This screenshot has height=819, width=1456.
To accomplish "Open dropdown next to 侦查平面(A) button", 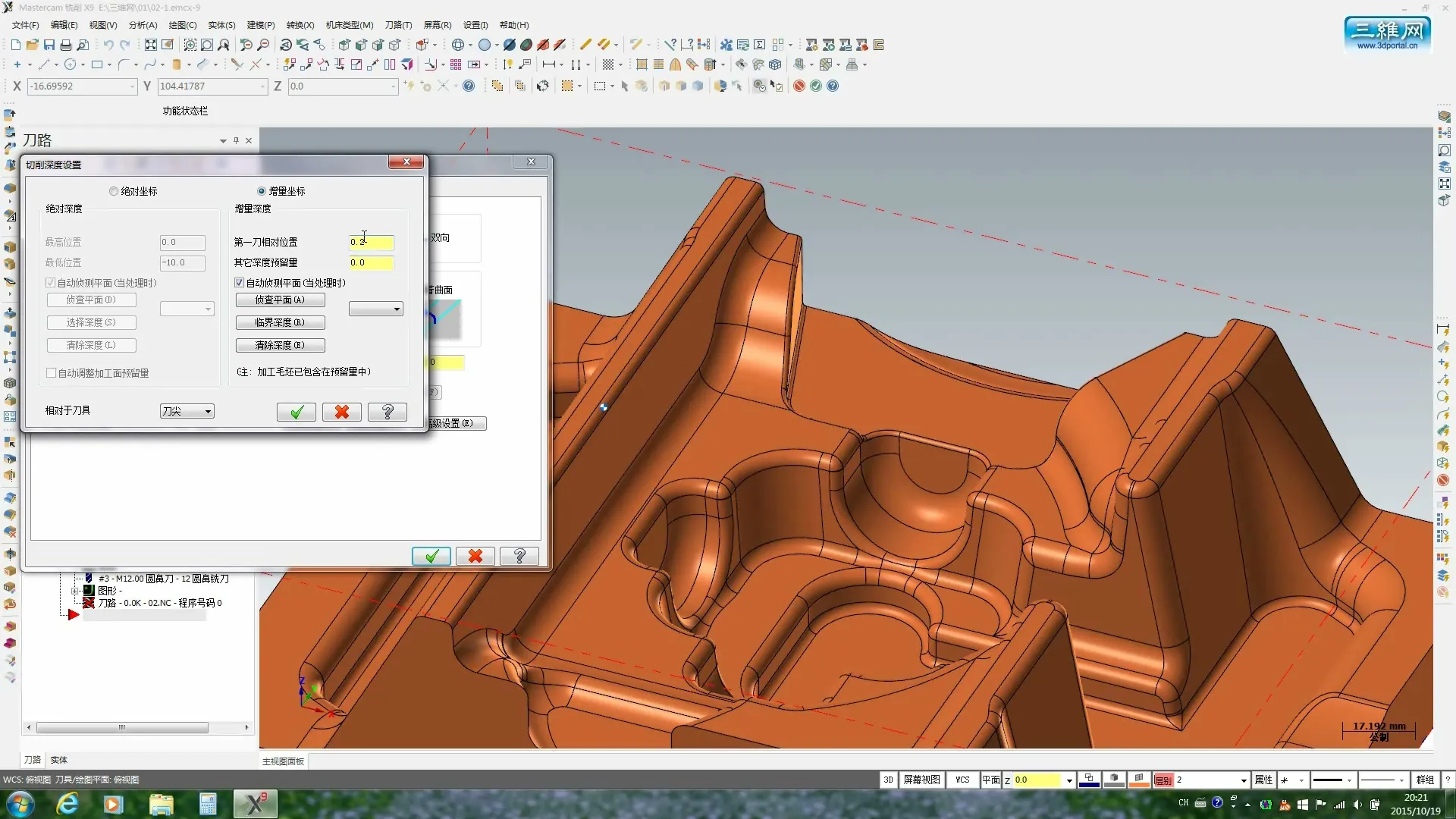I will point(376,309).
